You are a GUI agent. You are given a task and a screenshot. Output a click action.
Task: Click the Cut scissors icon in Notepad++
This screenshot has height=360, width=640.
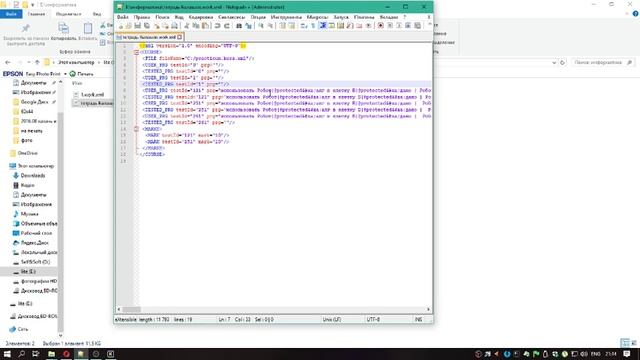[186, 26]
